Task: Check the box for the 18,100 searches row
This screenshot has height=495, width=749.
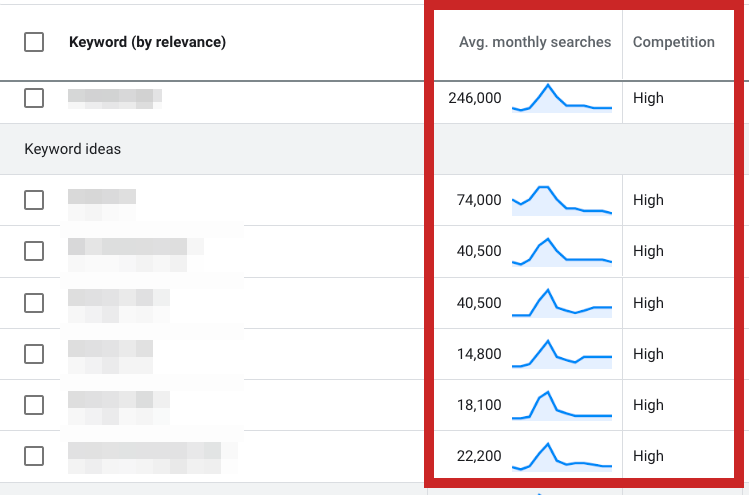Action: 34,405
